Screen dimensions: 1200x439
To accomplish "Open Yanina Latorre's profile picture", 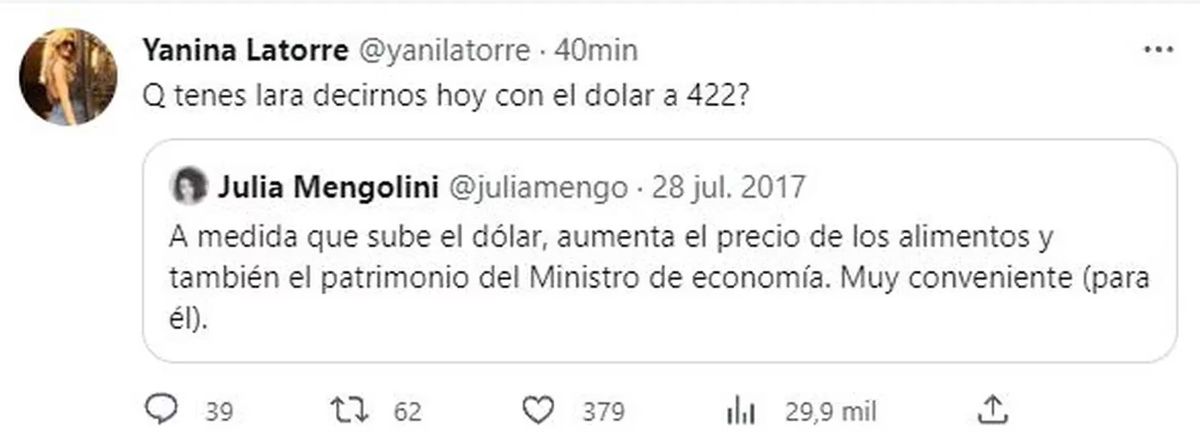I will (x=69, y=76).
